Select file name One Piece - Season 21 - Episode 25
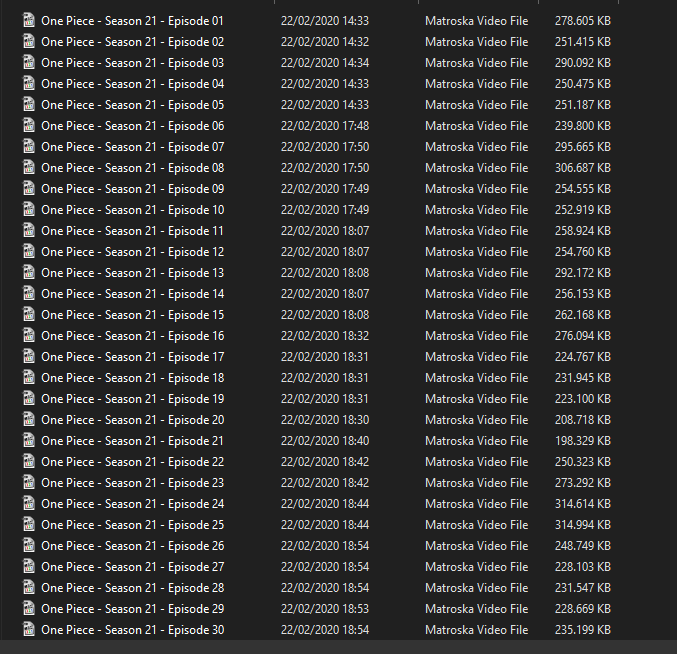This screenshot has height=654, width=677. [133, 525]
